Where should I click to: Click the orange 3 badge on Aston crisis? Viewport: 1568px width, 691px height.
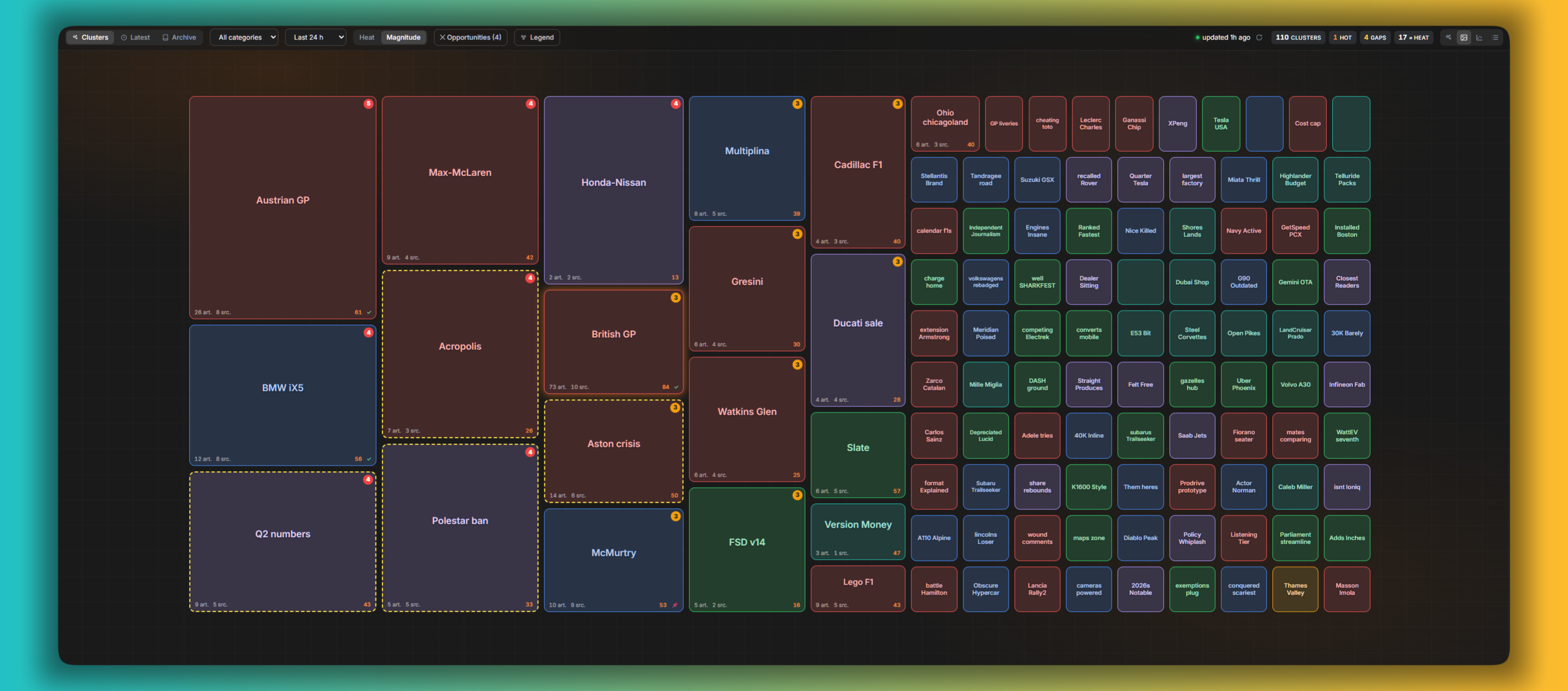point(675,408)
